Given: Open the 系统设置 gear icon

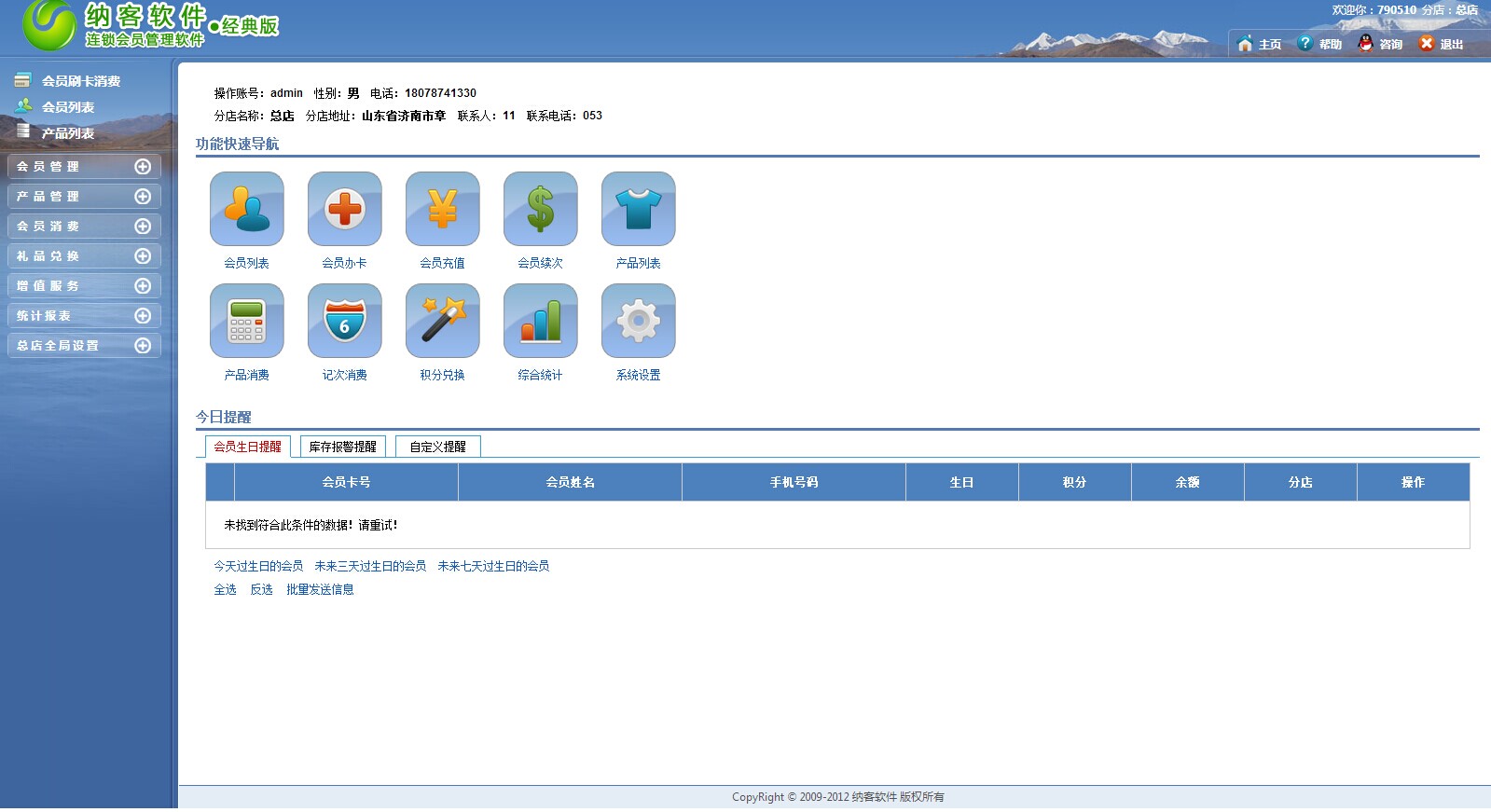Looking at the screenshot, I should pyautogui.click(x=638, y=322).
